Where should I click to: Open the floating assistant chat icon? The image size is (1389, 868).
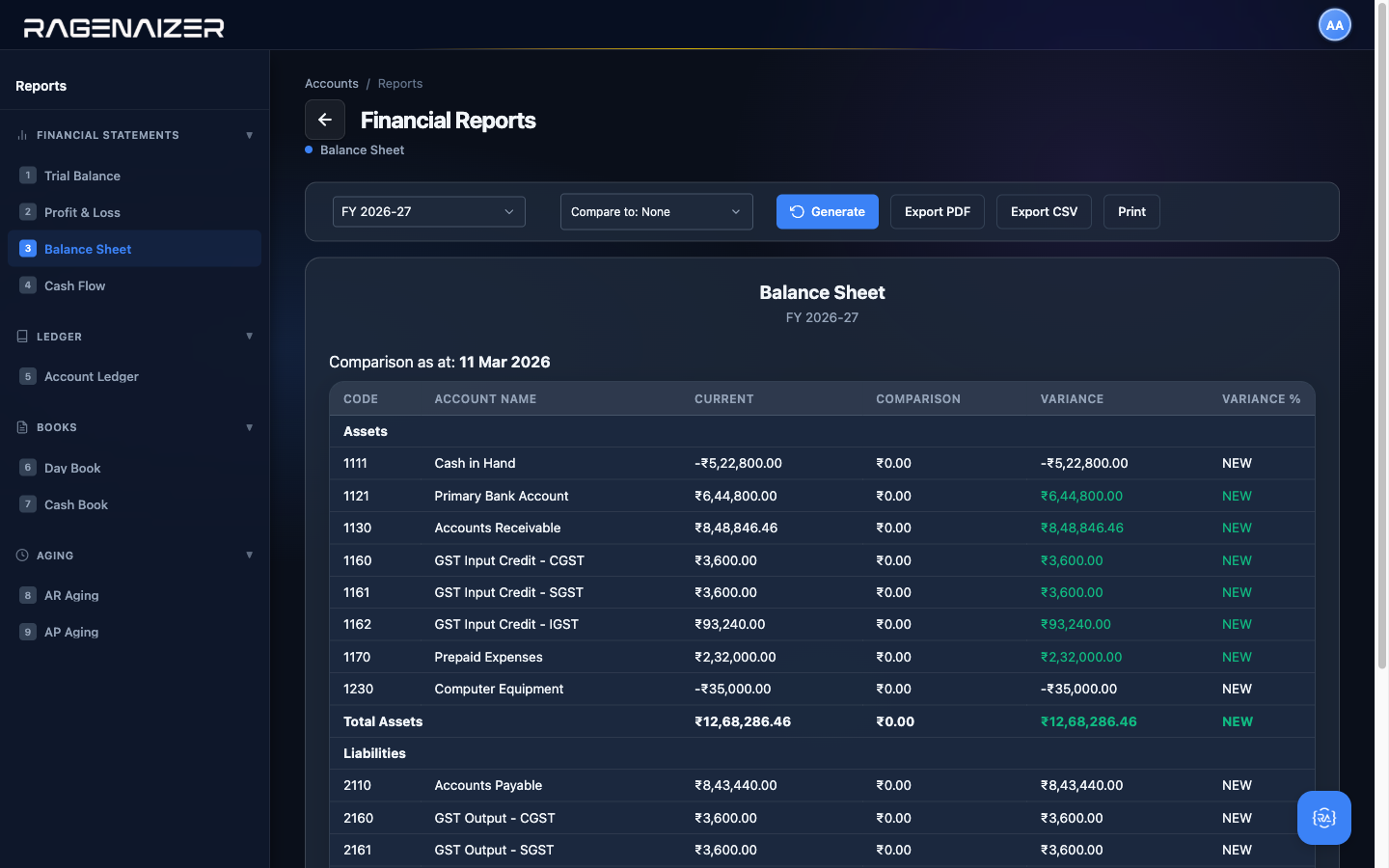1324,818
